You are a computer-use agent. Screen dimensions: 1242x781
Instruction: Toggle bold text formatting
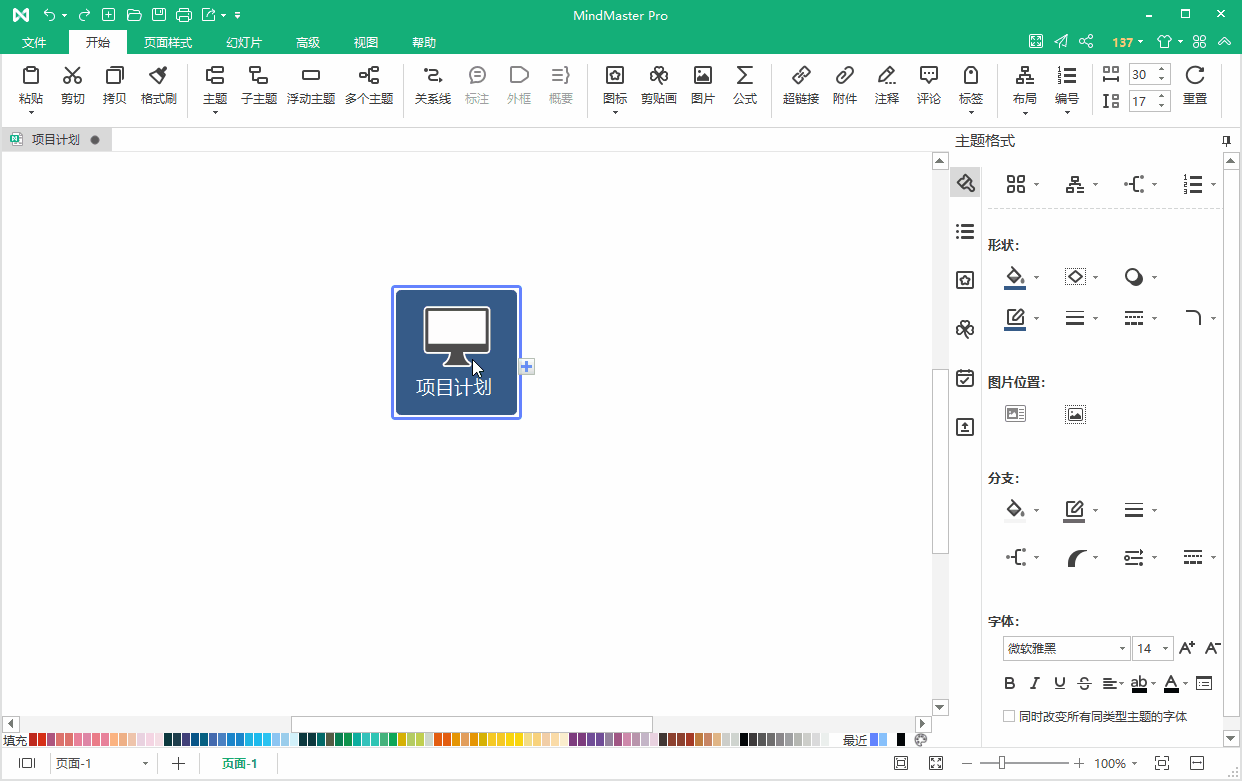tap(1010, 684)
